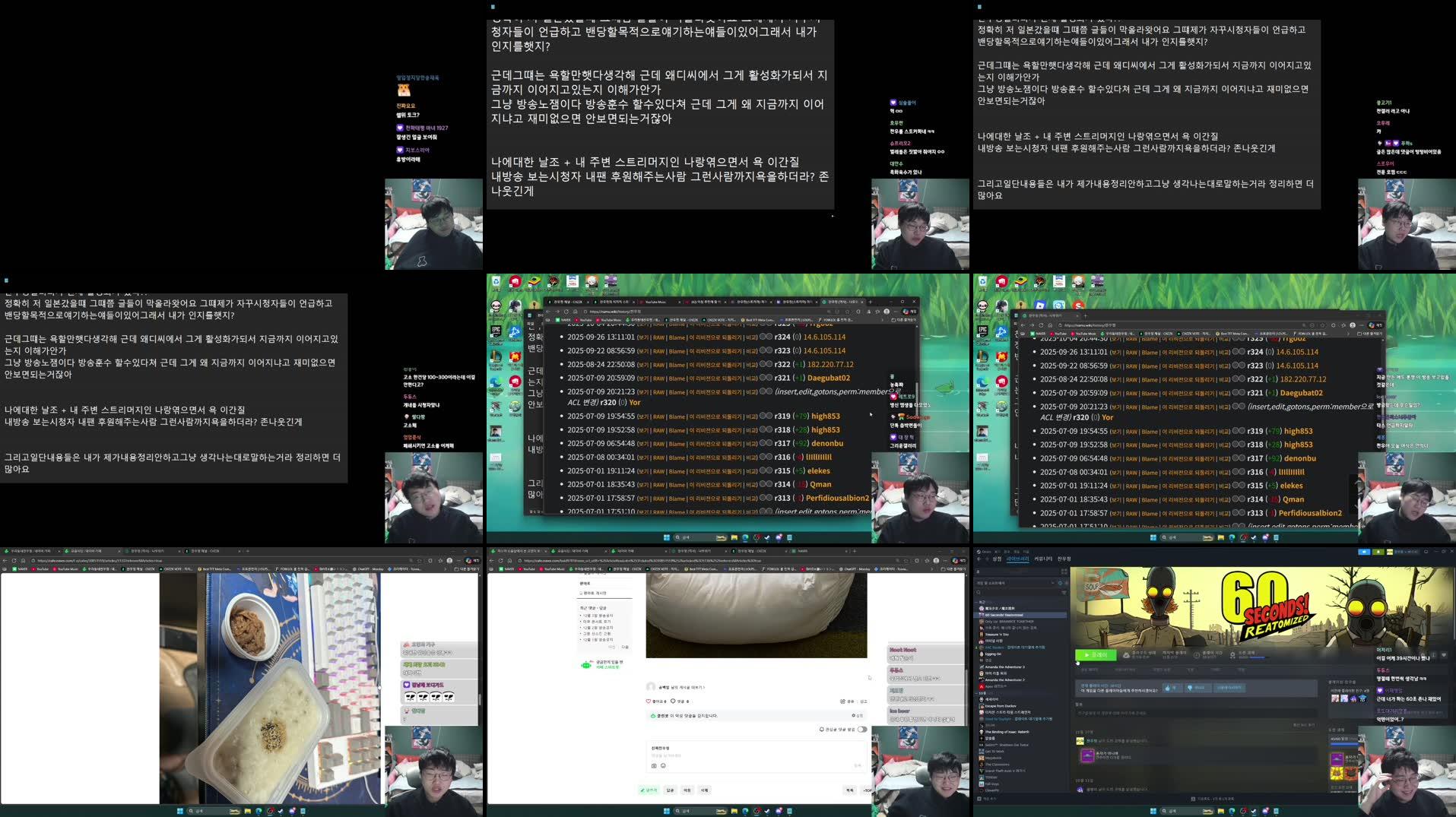The width and height of the screenshot is (1456, 817).
Task: Click the camera icon to attach a photo
Action: click(x=653, y=765)
